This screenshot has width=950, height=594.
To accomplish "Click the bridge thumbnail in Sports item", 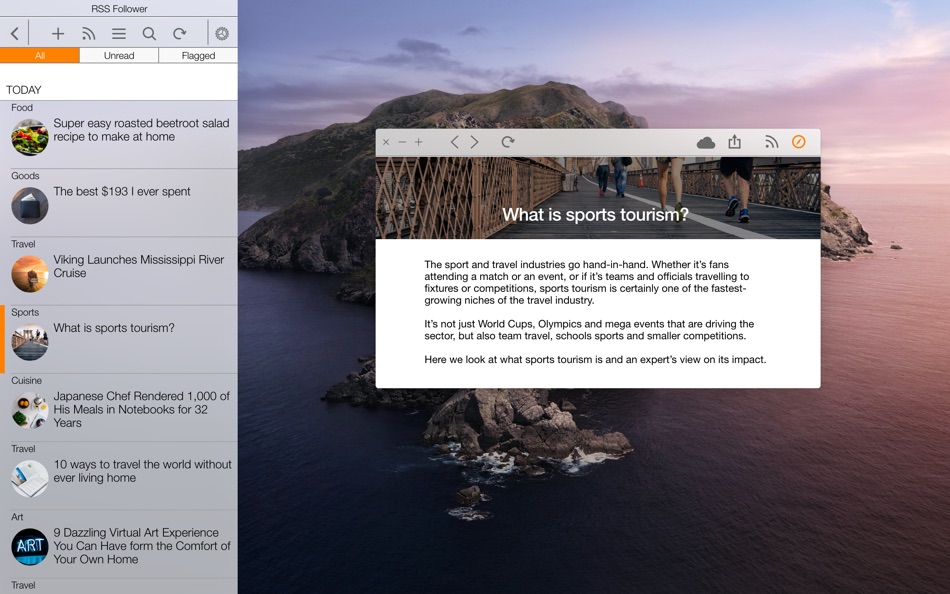I will coord(30,342).
